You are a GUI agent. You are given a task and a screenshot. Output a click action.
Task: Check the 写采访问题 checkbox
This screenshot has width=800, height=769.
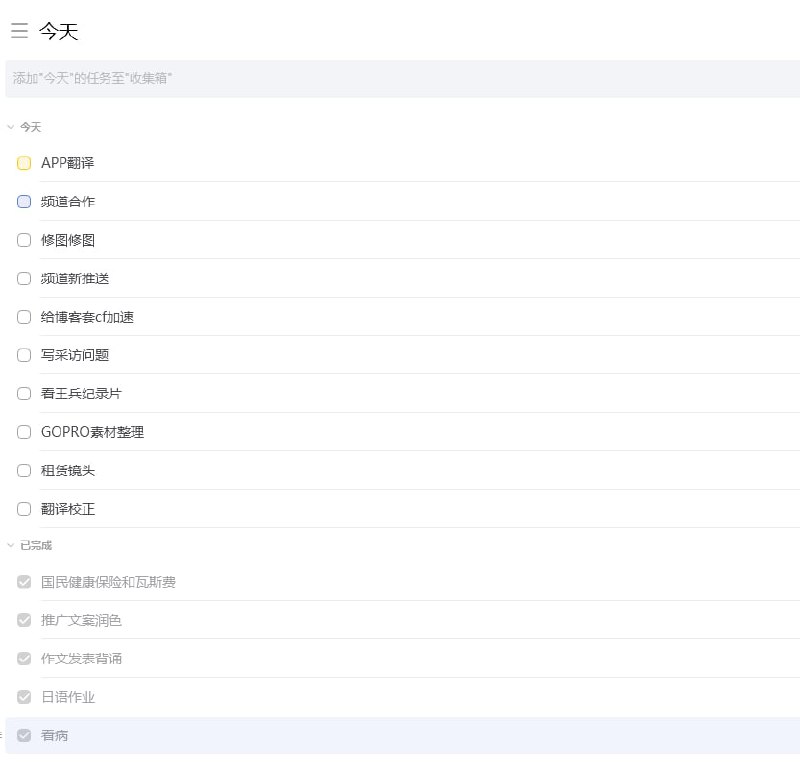pos(24,355)
